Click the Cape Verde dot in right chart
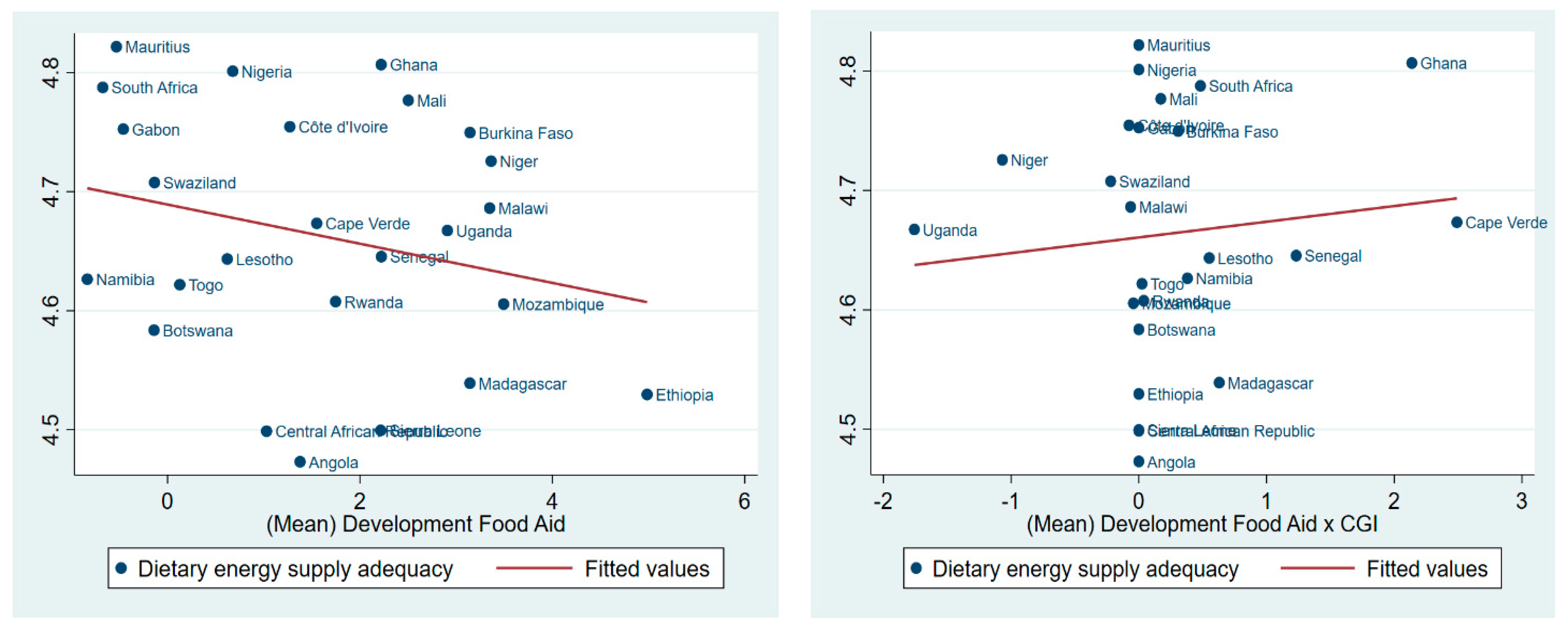Image resolution: width=1568 pixels, height=627 pixels. tap(1456, 222)
